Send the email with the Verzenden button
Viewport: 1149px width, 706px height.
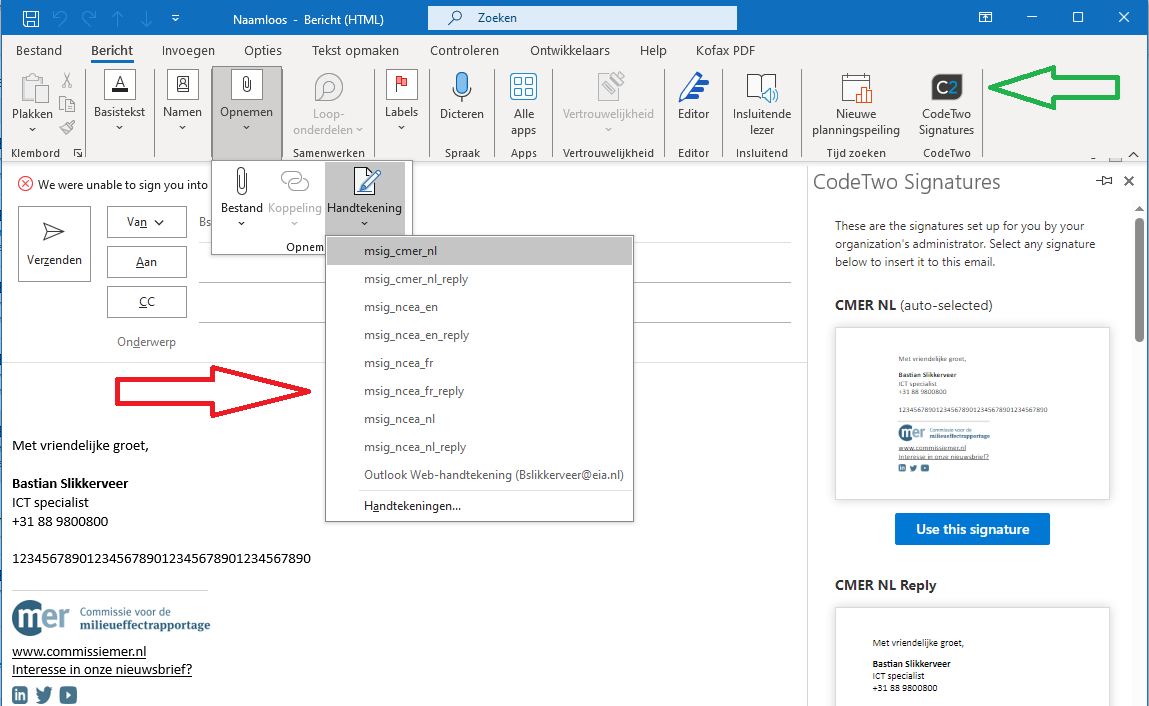[54, 243]
